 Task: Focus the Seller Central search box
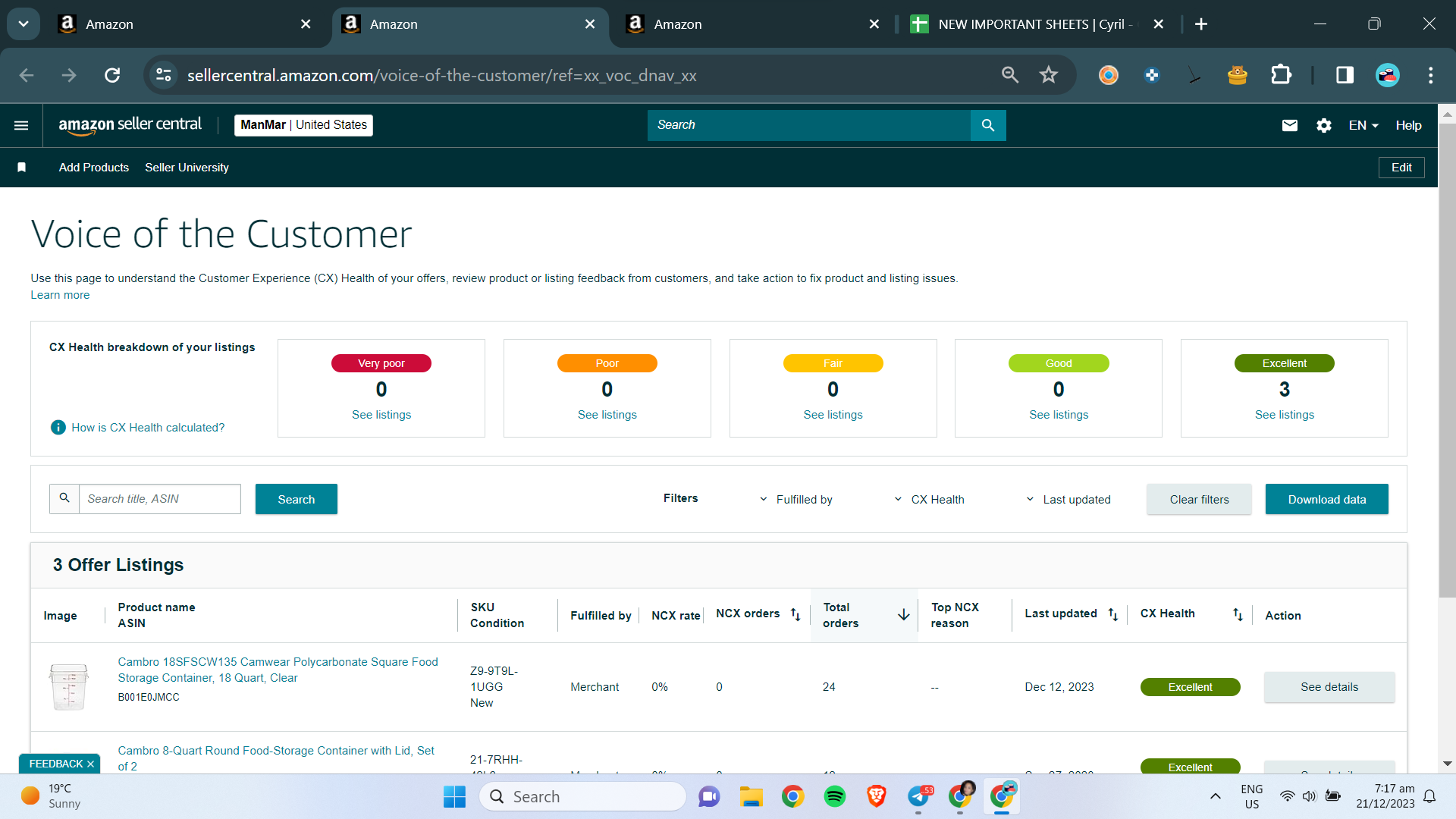click(809, 125)
